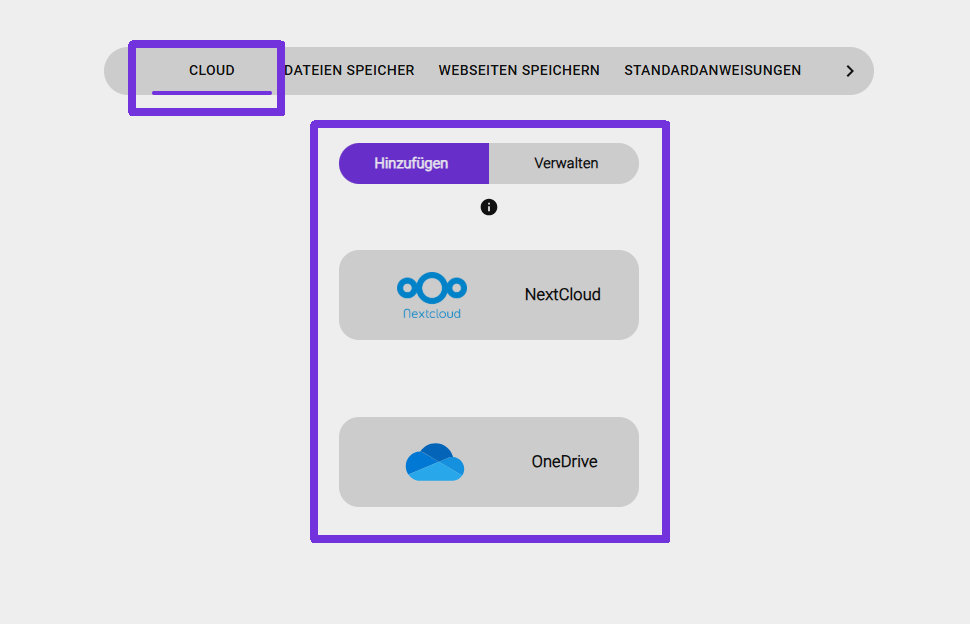Select the Hinzufügen toggle option

[413, 163]
